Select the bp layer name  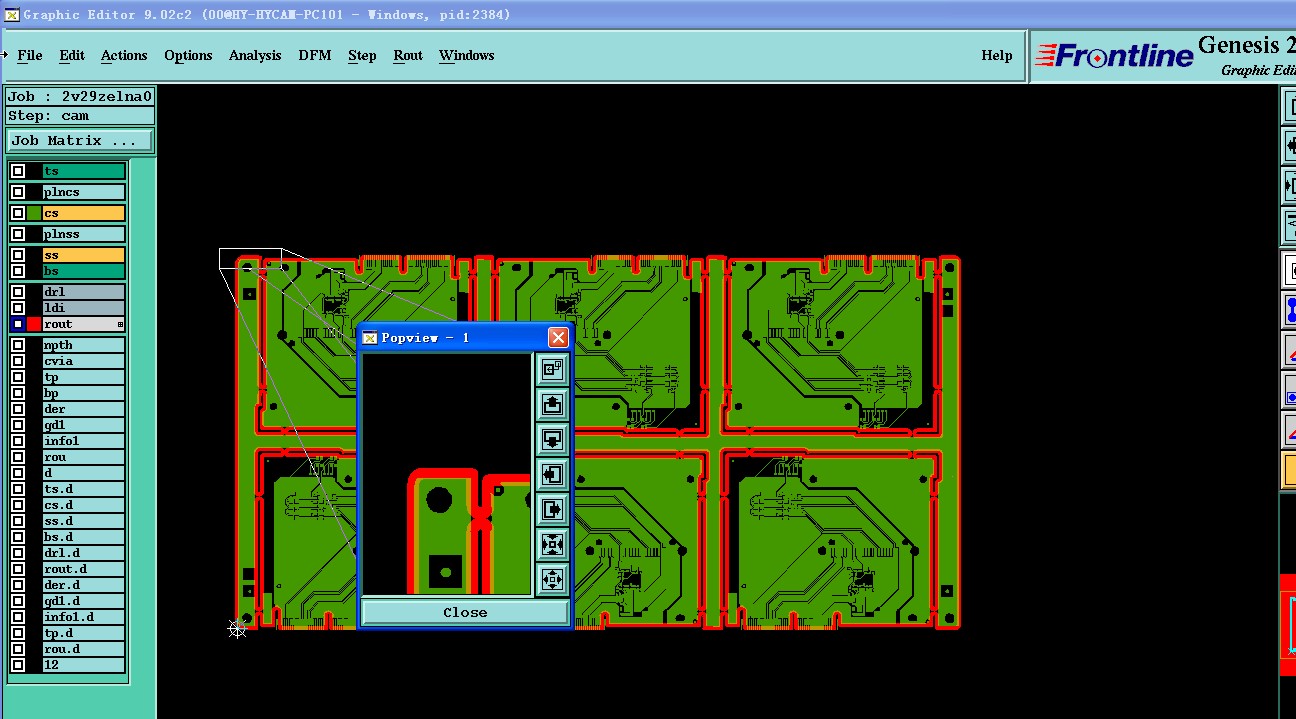84,393
